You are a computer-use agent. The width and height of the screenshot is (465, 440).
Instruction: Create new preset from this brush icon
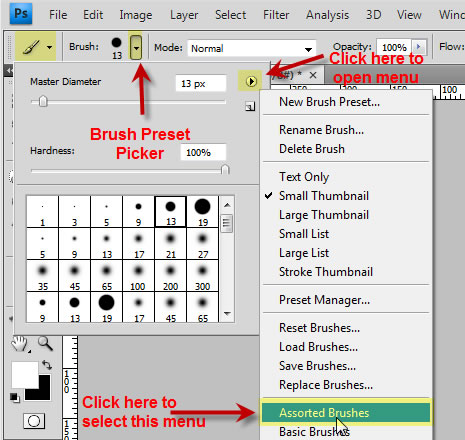tap(250, 107)
